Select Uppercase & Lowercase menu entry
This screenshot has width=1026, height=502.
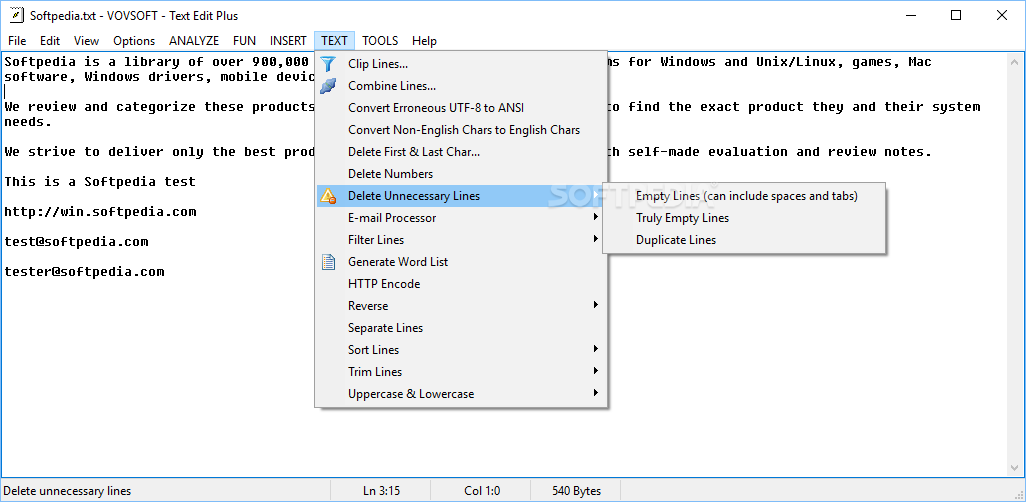click(x=462, y=394)
